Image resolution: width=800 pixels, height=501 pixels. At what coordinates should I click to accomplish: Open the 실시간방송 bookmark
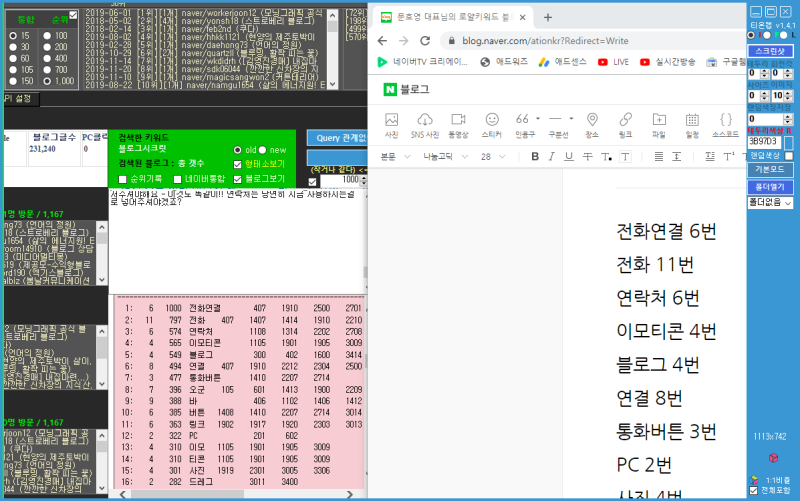pyautogui.click(x=668, y=62)
